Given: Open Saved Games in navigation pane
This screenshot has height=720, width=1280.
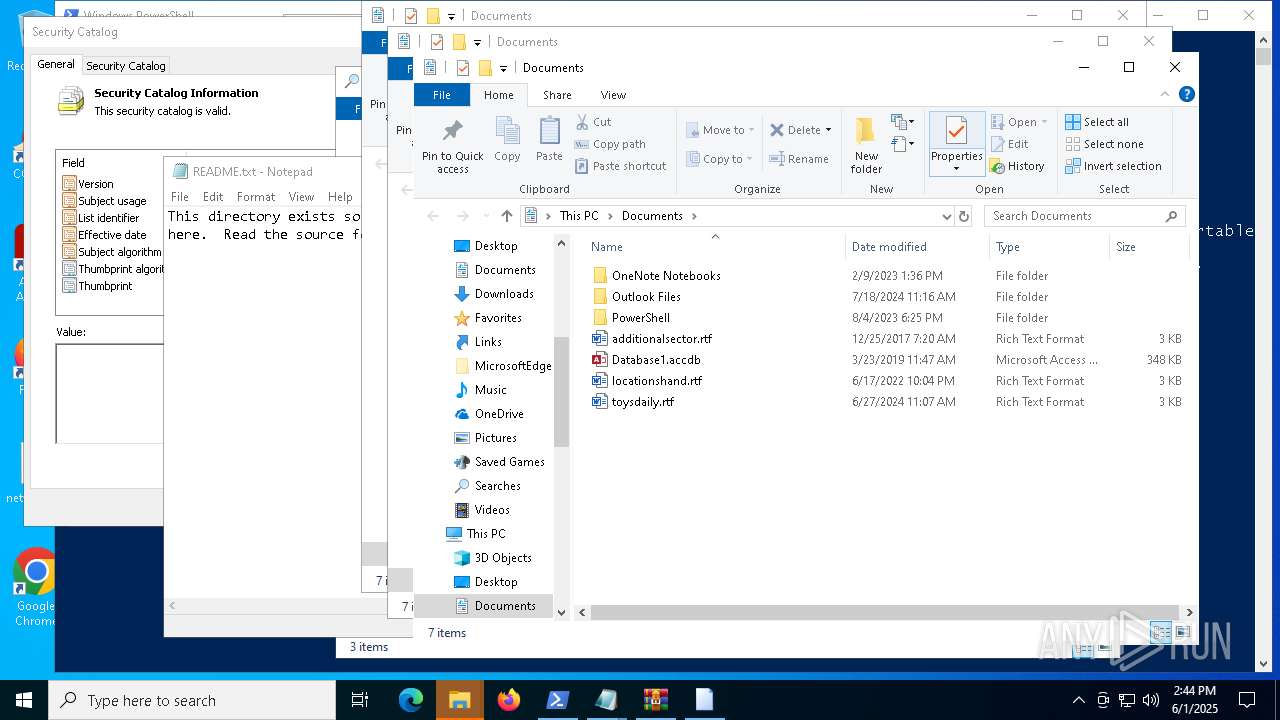Looking at the screenshot, I should 509,462.
